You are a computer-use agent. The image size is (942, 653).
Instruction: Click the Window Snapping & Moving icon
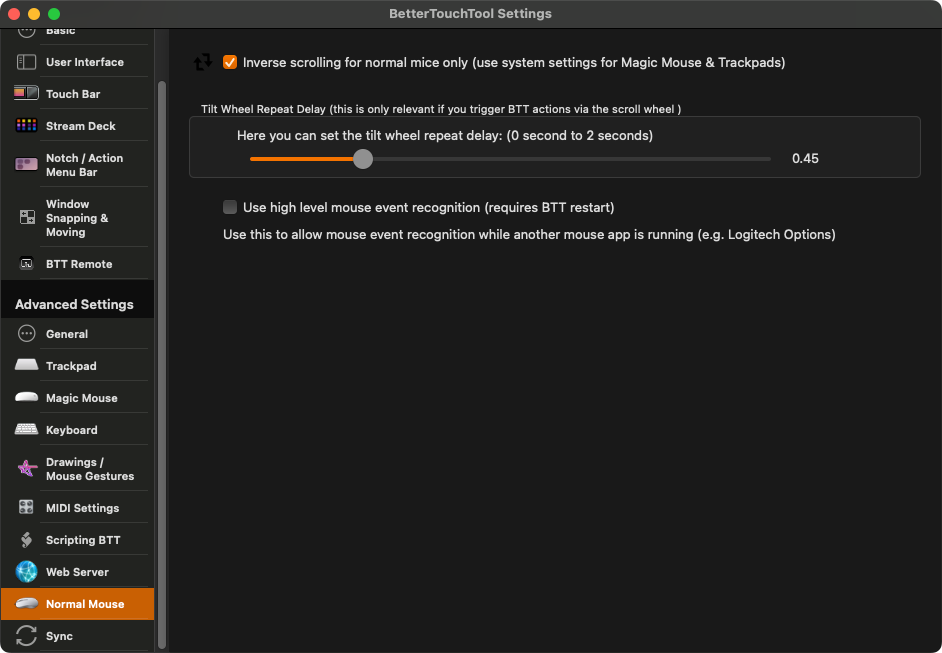27,218
